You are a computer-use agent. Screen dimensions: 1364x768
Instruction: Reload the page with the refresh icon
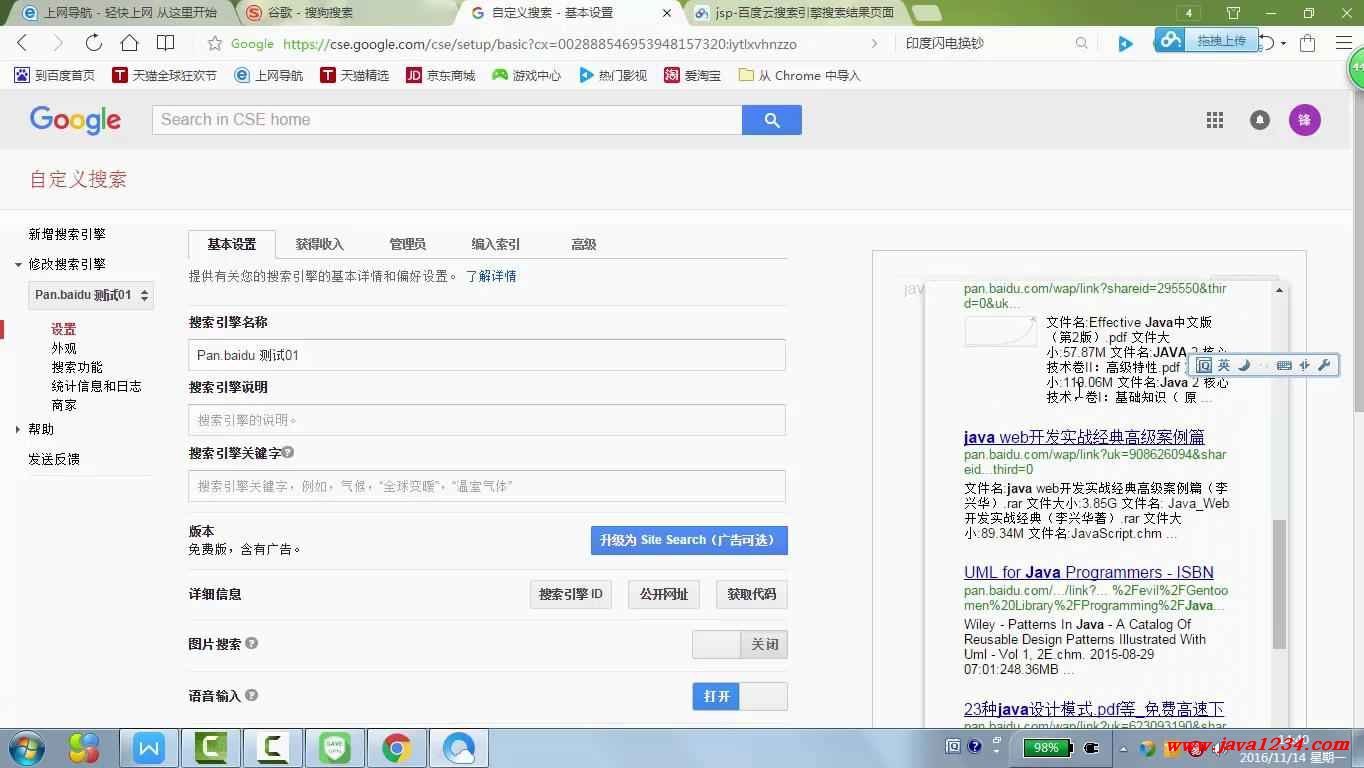[x=93, y=43]
